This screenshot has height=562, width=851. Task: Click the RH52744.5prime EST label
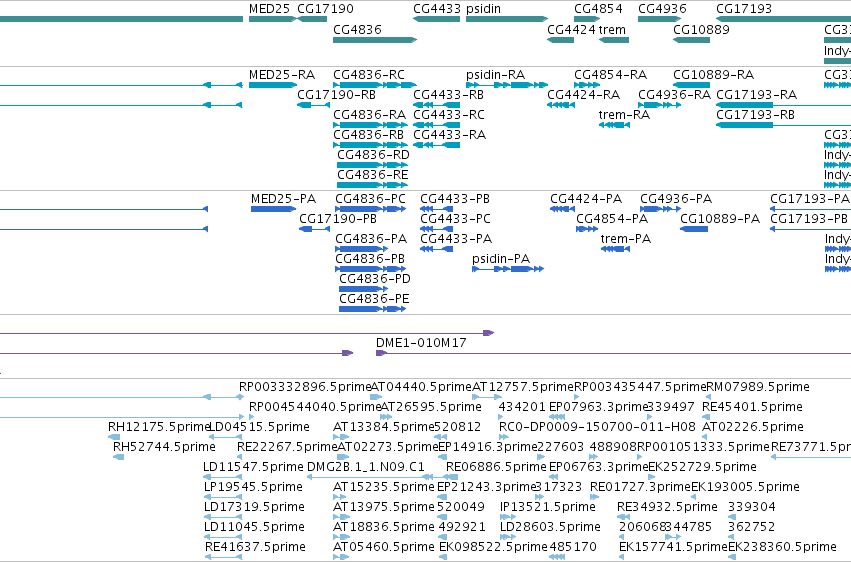[x=164, y=448]
